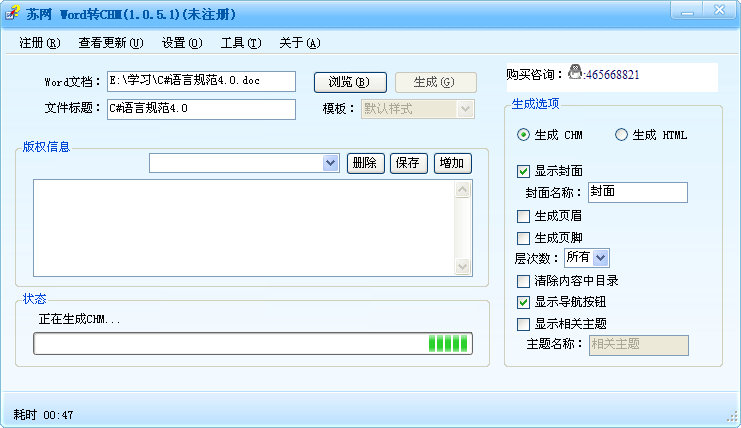Open the 关于 menu
The width and height of the screenshot is (741, 428).
pyautogui.click(x=300, y=43)
